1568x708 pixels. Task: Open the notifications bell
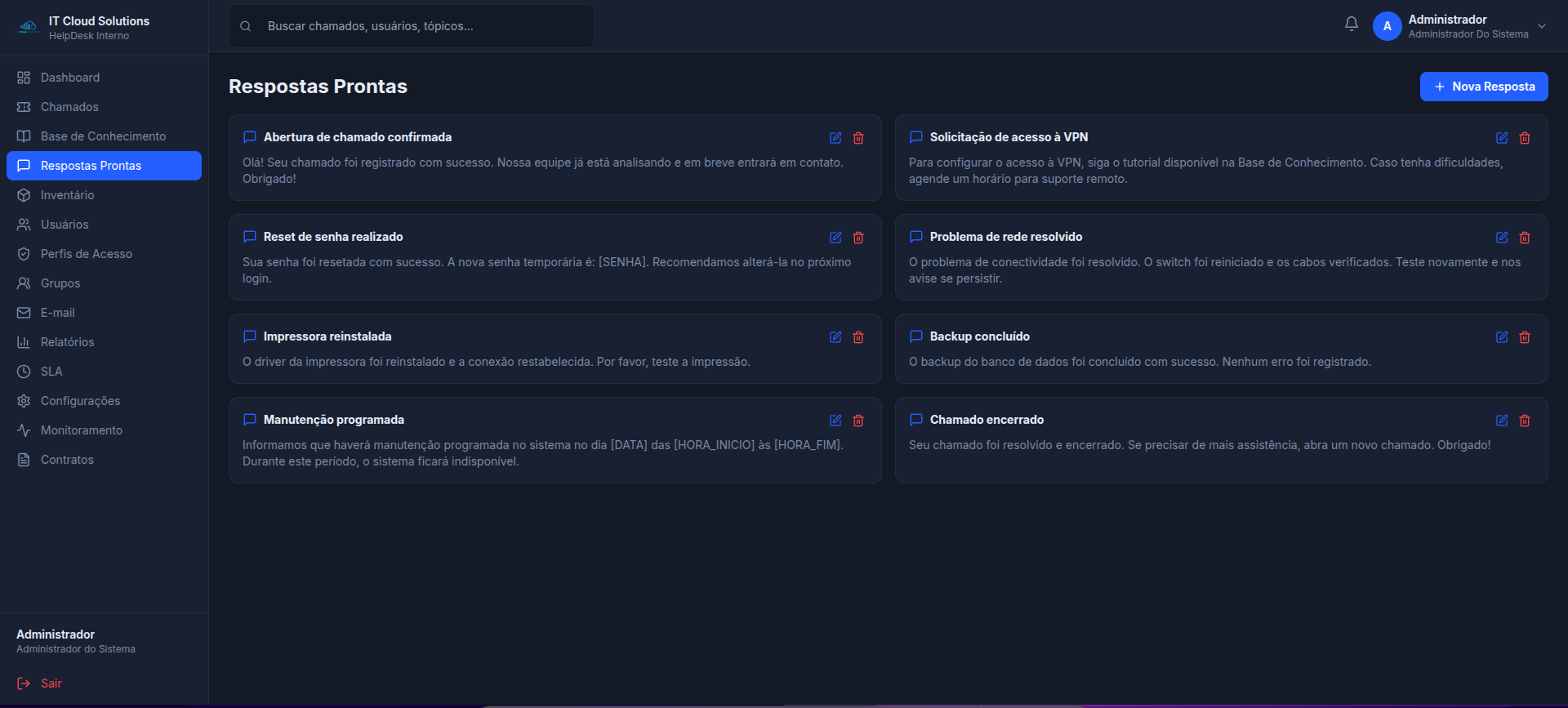1352,24
